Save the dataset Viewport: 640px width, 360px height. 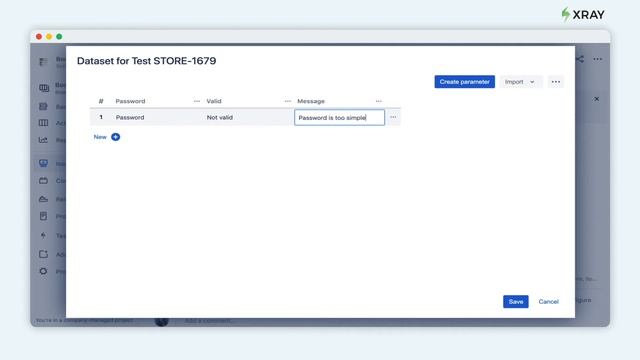tap(516, 302)
